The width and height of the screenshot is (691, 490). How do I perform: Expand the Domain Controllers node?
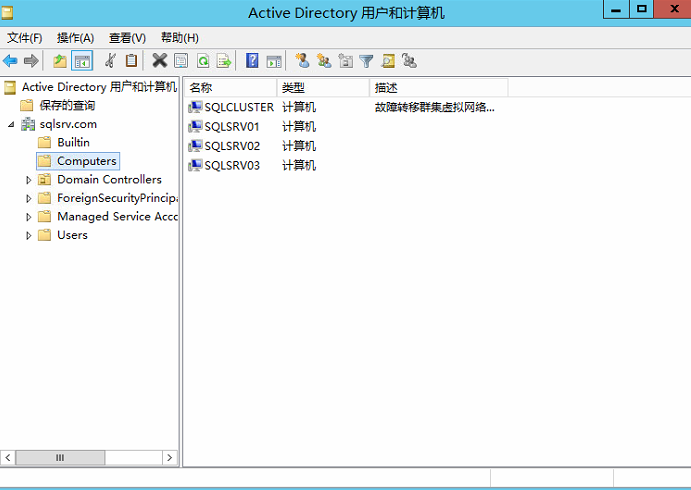click(x=29, y=180)
